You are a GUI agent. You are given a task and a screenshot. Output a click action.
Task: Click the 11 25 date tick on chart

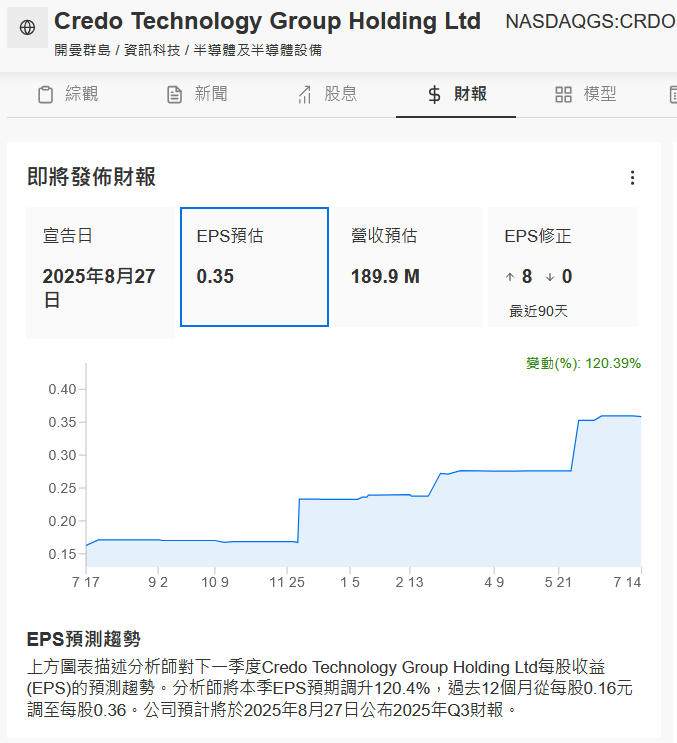tap(287, 582)
